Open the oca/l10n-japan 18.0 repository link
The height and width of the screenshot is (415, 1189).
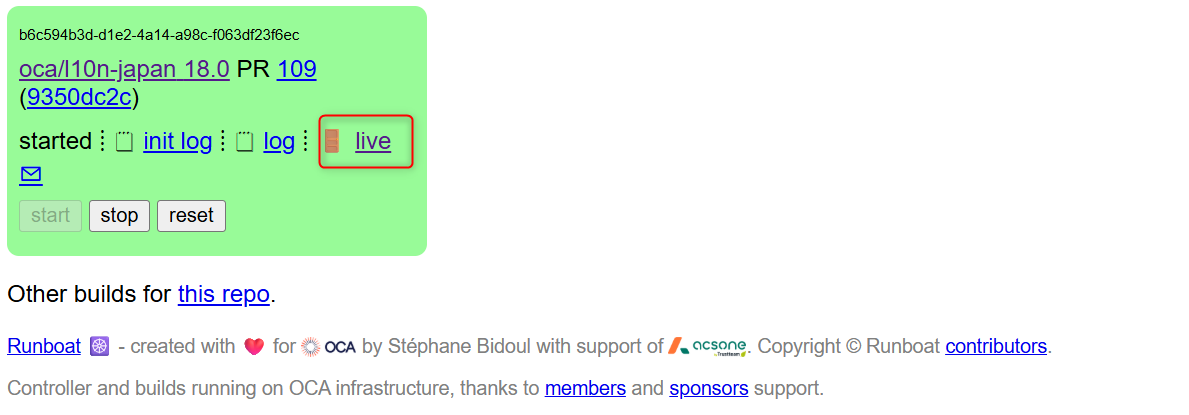coord(124,70)
